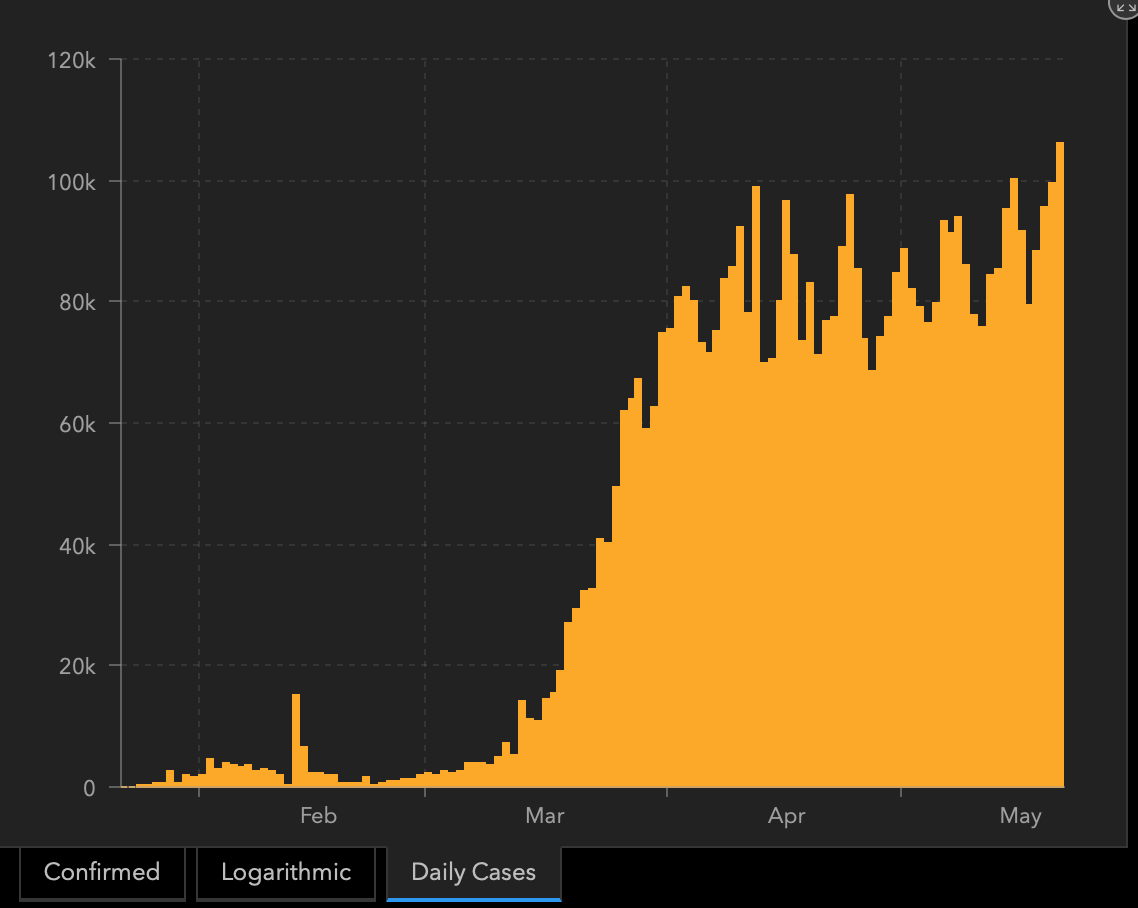Click the expand chart icon at top right
The height and width of the screenshot is (908, 1138).
point(1125,7)
